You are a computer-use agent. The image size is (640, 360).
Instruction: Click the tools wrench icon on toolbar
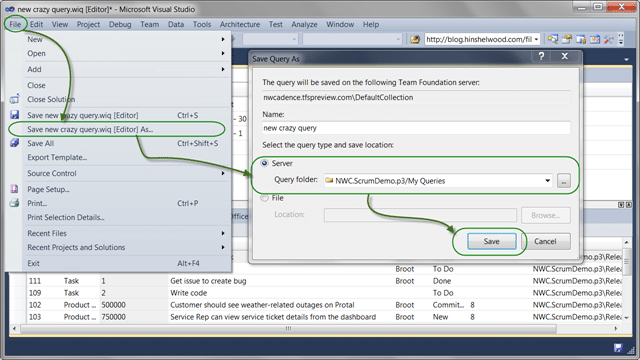(609, 39)
